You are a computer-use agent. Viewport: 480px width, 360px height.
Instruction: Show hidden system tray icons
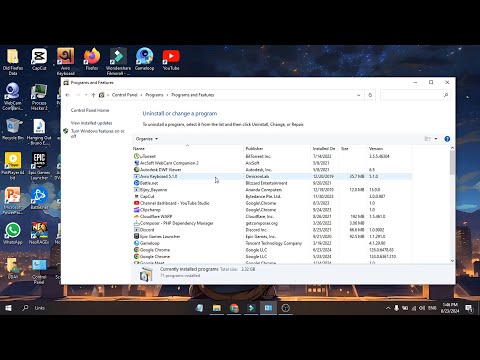tap(388, 308)
